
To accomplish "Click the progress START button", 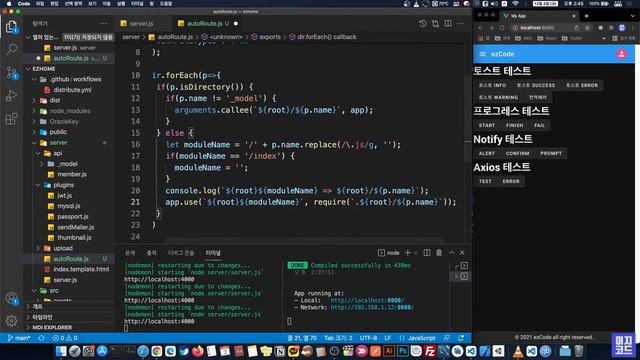I will (487, 125).
